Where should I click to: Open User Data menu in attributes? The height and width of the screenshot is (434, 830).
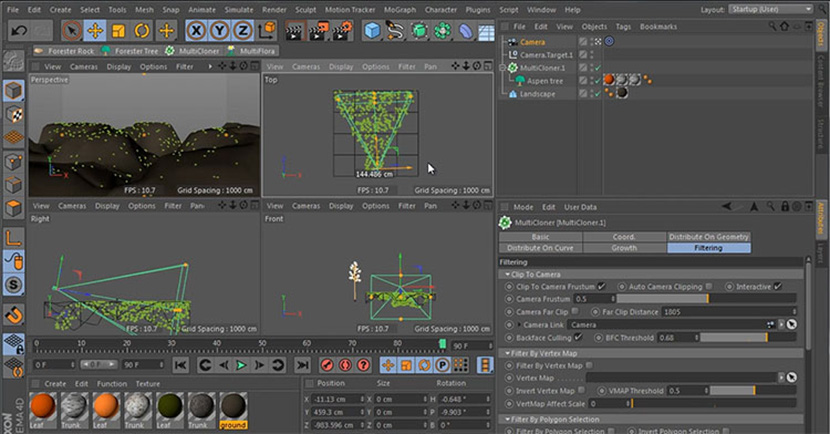(580, 207)
